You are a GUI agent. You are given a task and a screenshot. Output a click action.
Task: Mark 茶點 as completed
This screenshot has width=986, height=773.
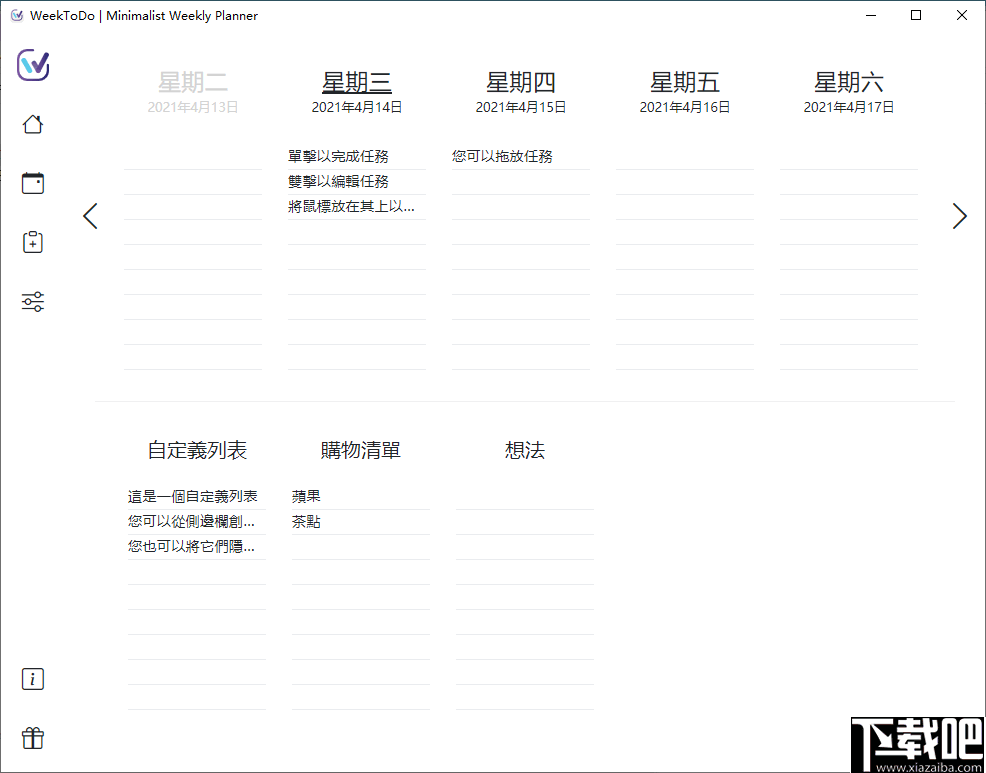tap(304, 521)
